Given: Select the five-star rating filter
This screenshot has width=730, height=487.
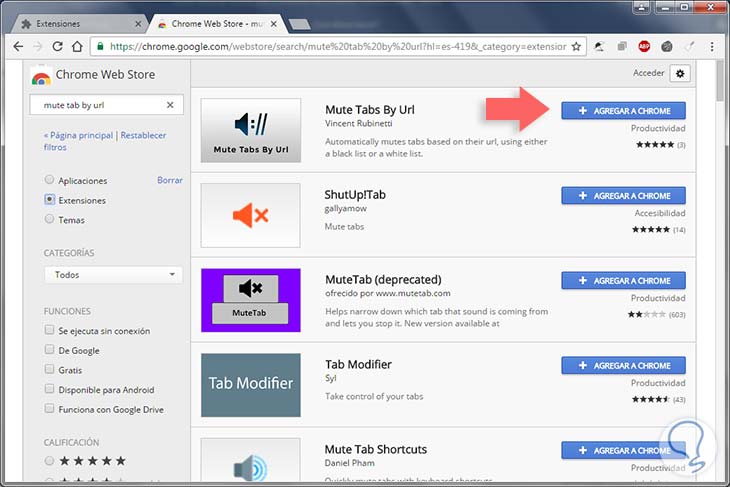Looking at the screenshot, I should coord(49,461).
